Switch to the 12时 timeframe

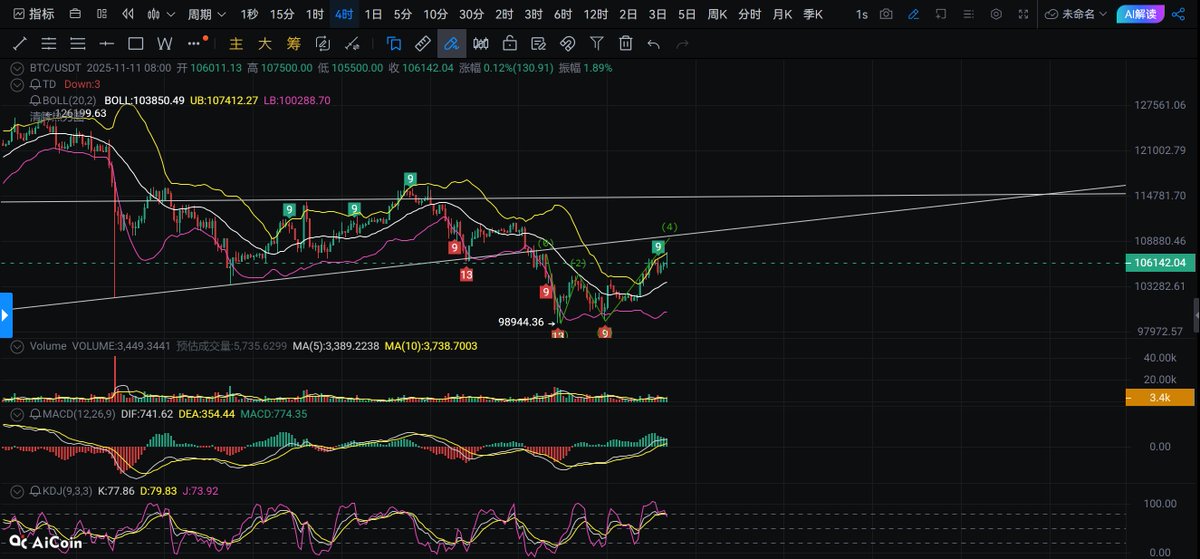click(x=595, y=14)
